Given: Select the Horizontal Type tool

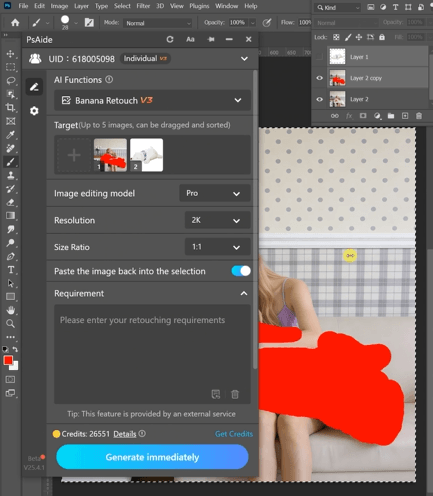Looking at the screenshot, I should pos(10,270).
